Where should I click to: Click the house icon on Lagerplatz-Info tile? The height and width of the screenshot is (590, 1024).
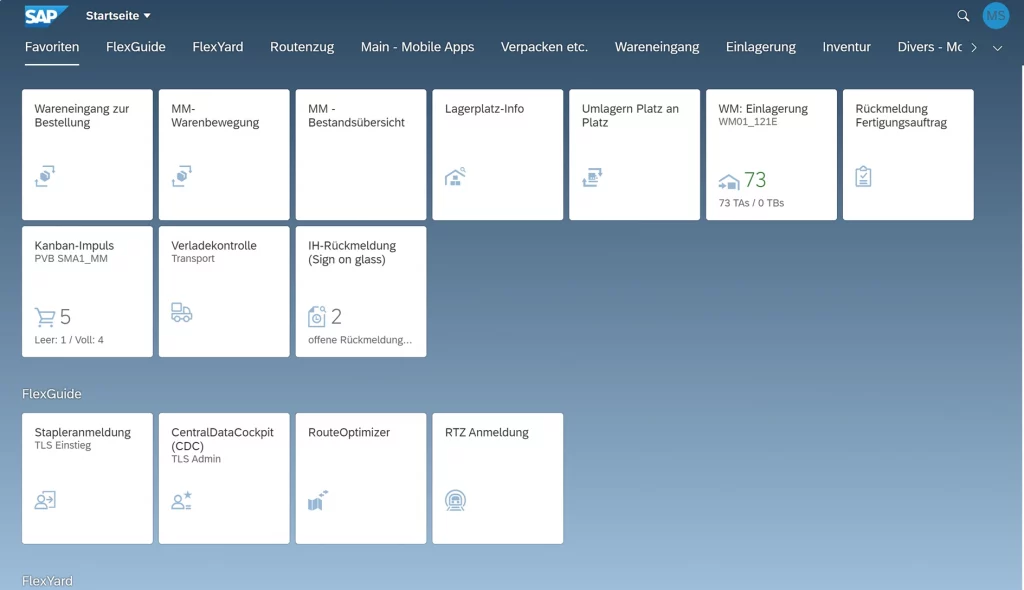pyautogui.click(x=455, y=177)
